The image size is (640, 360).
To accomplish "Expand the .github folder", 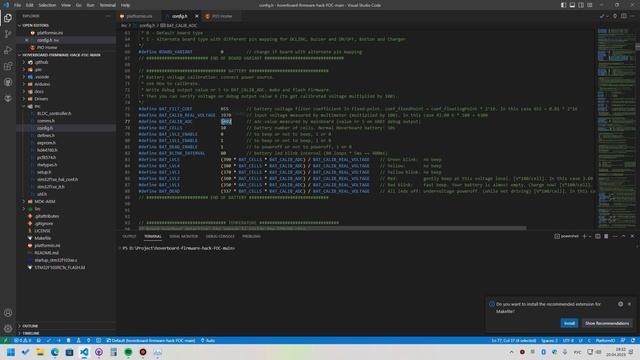I will (x=41, y=62).
